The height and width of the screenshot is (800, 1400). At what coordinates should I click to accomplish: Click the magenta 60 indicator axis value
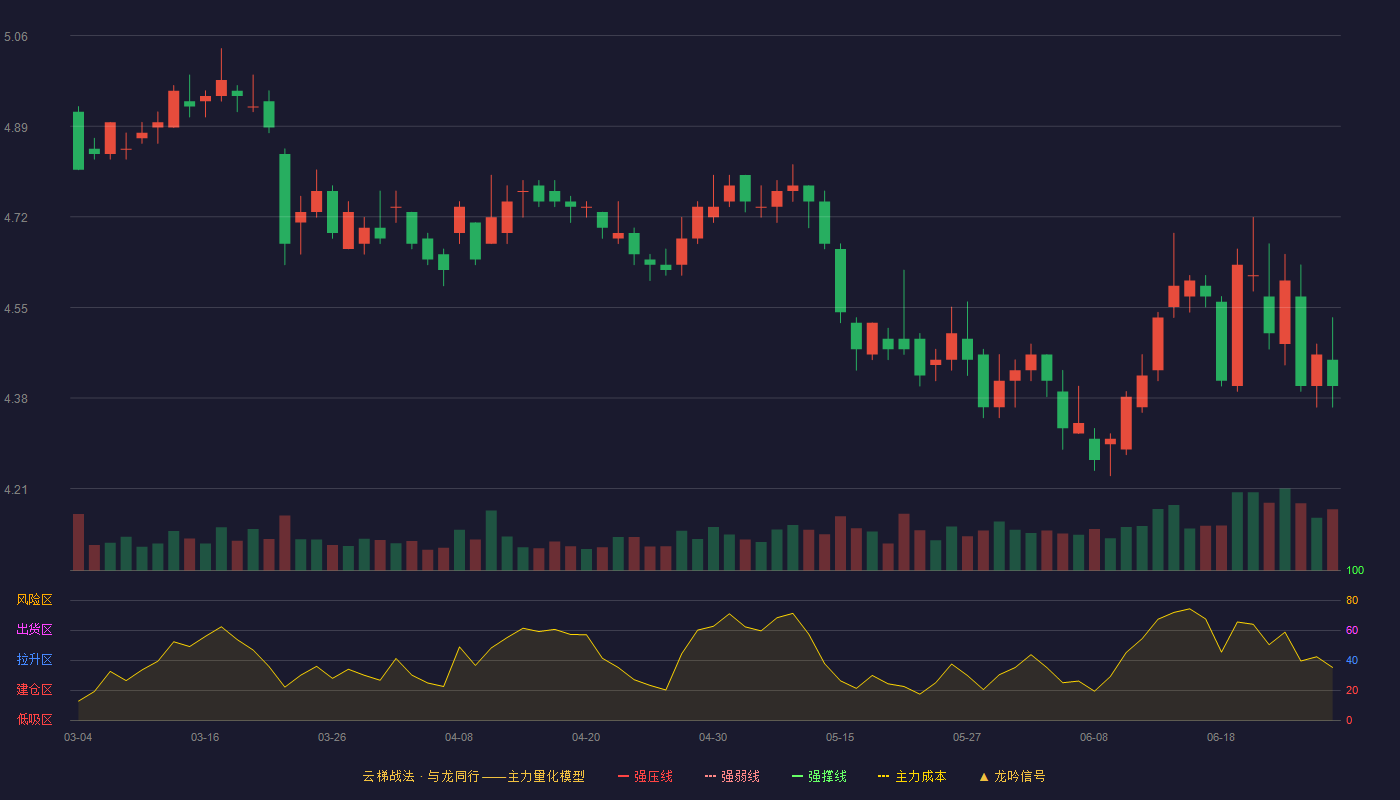pyautogui.click(x=1352, y=630)
